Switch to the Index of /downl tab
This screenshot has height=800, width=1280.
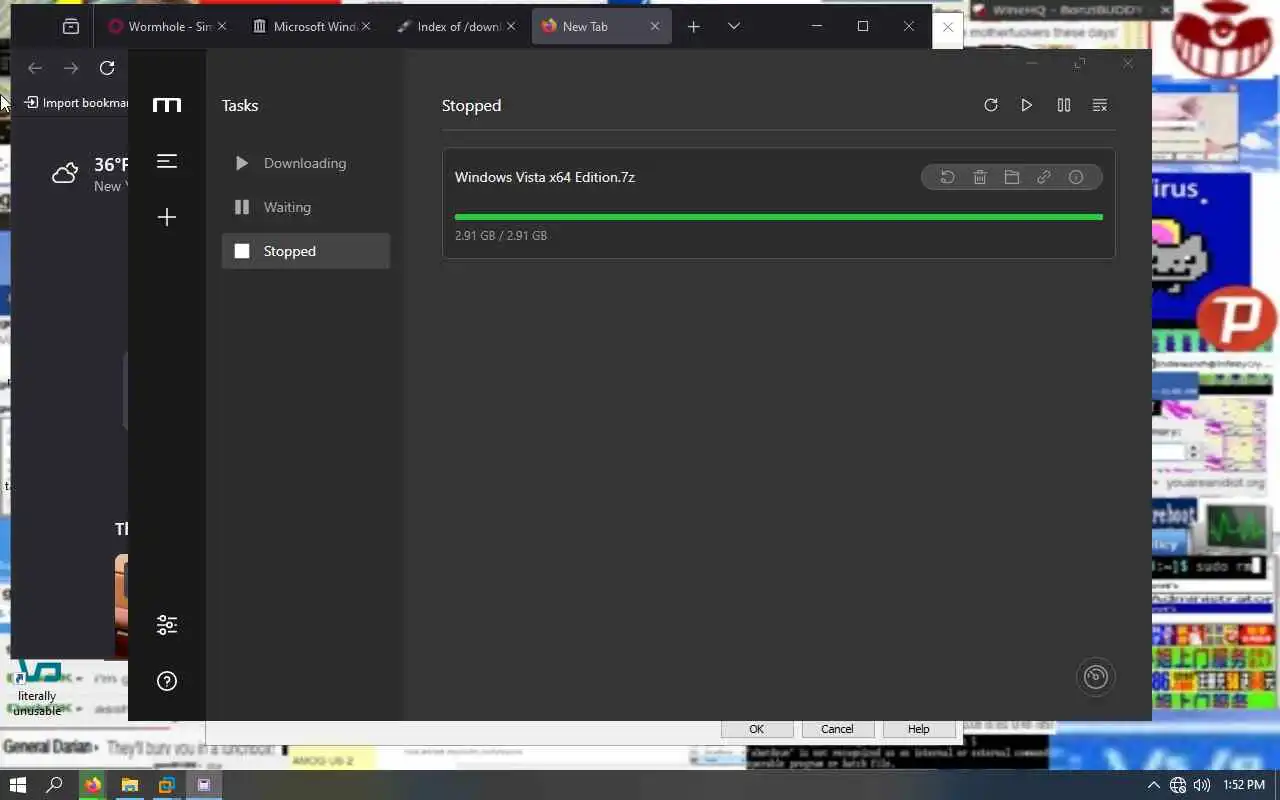[458, 26]
